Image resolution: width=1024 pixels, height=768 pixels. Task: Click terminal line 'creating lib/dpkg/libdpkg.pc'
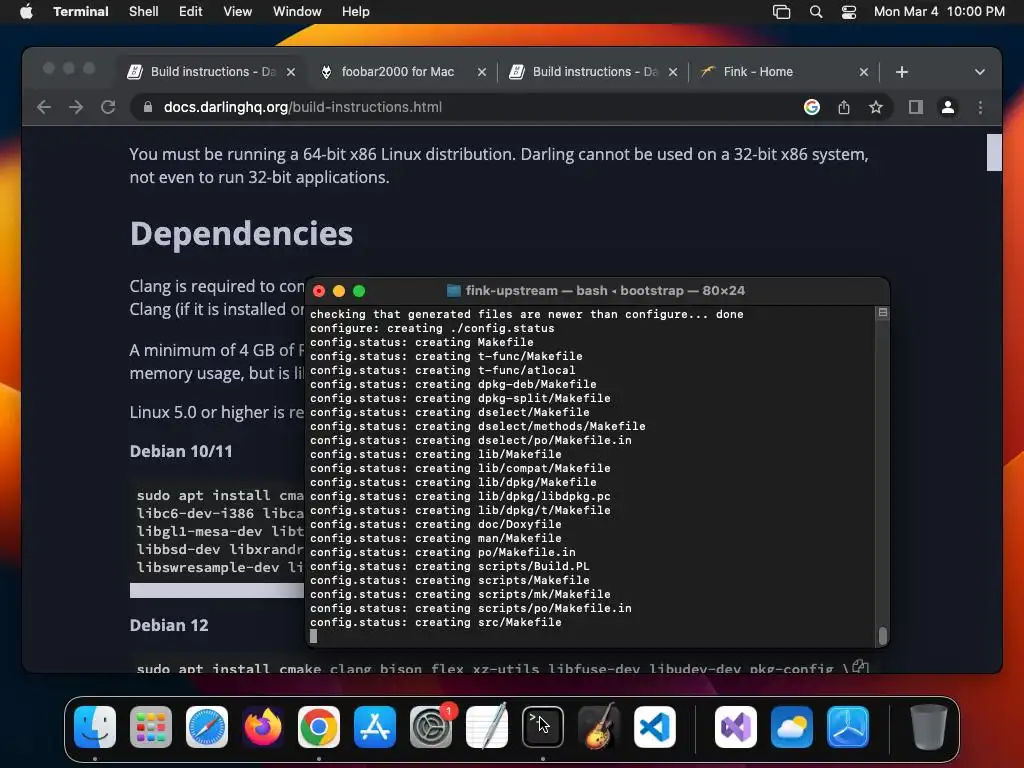coord(460,496)
